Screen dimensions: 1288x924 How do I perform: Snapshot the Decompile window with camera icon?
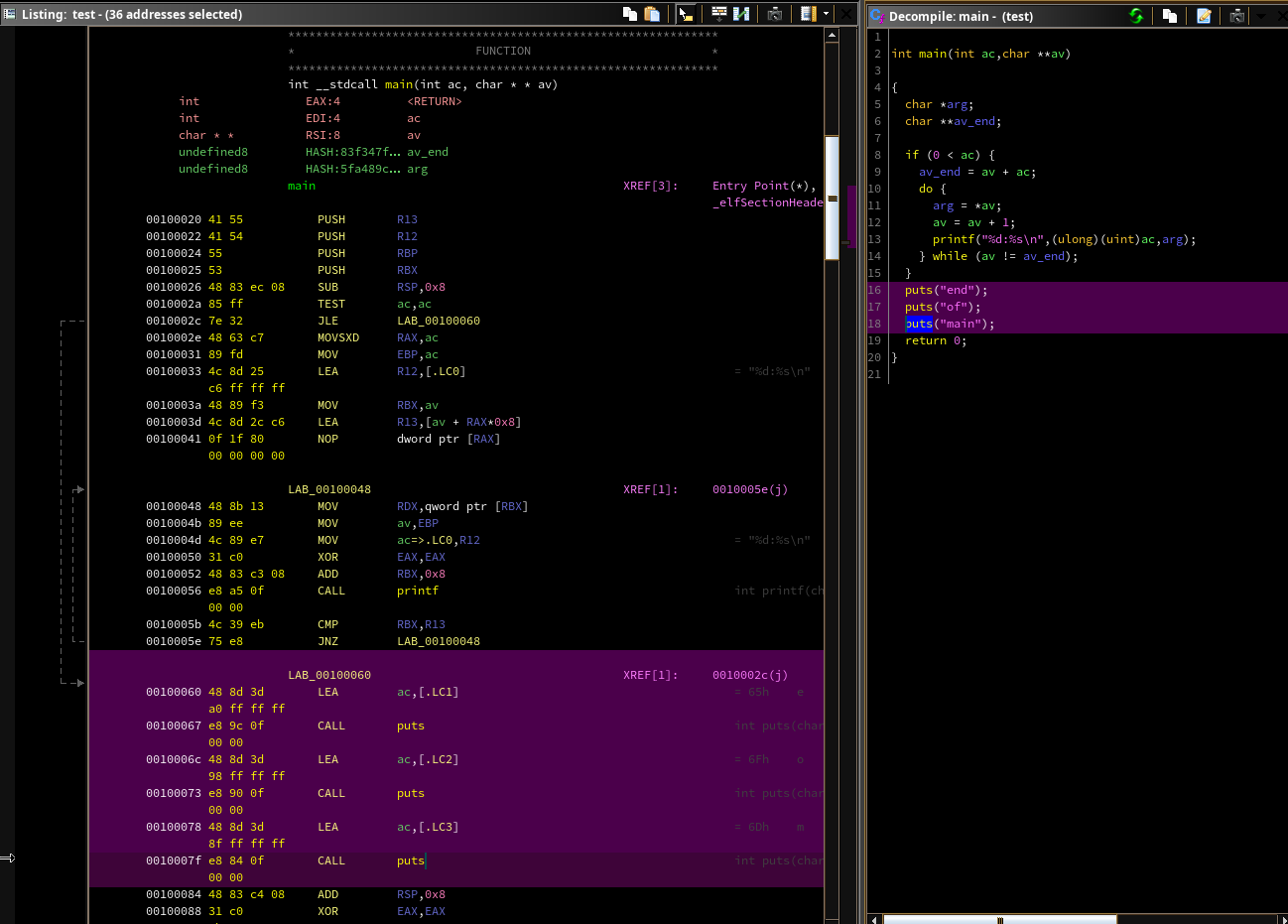pyautogui.click(x=1236, y=16)
